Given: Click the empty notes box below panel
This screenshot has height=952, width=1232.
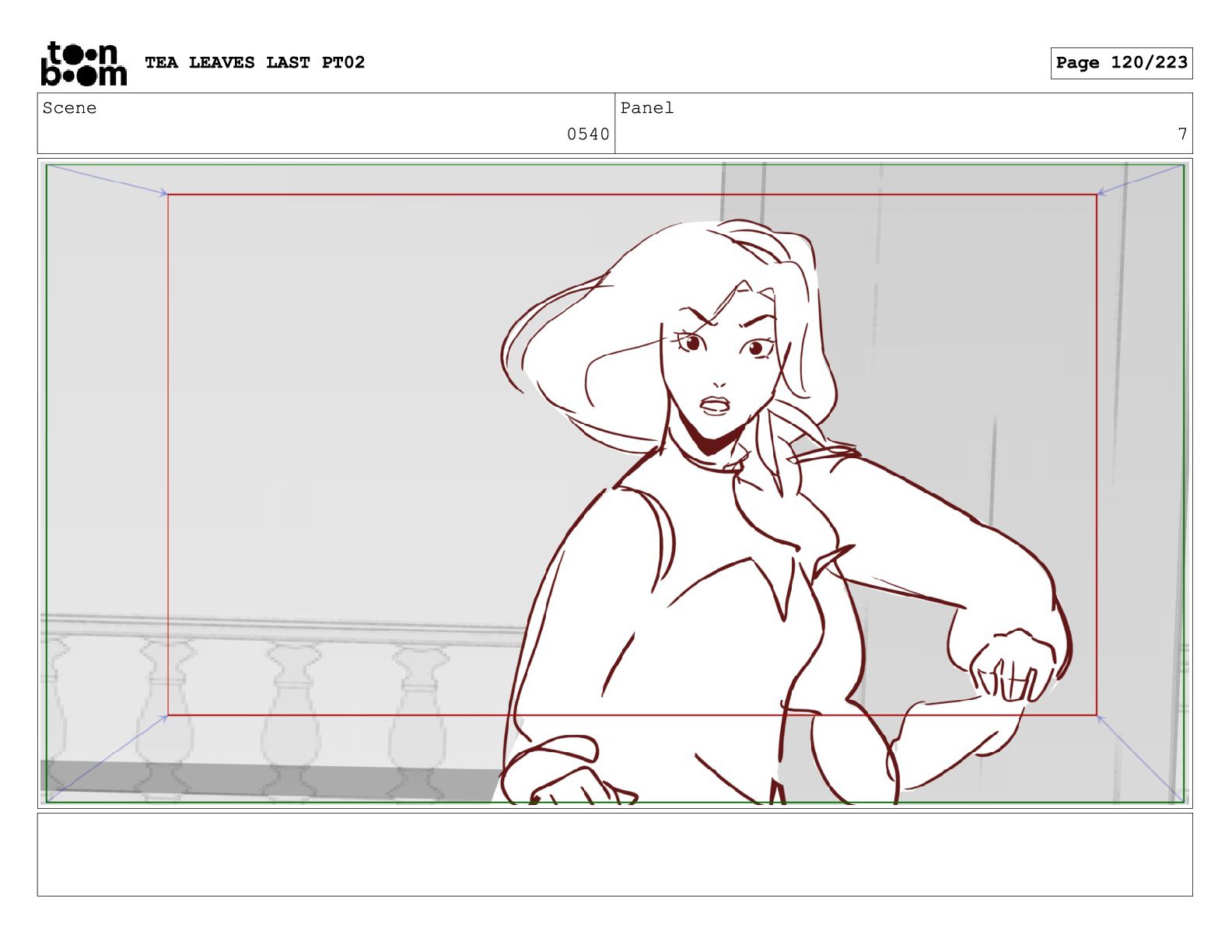Looking at the screenshot, I should [x=614, y=855].
